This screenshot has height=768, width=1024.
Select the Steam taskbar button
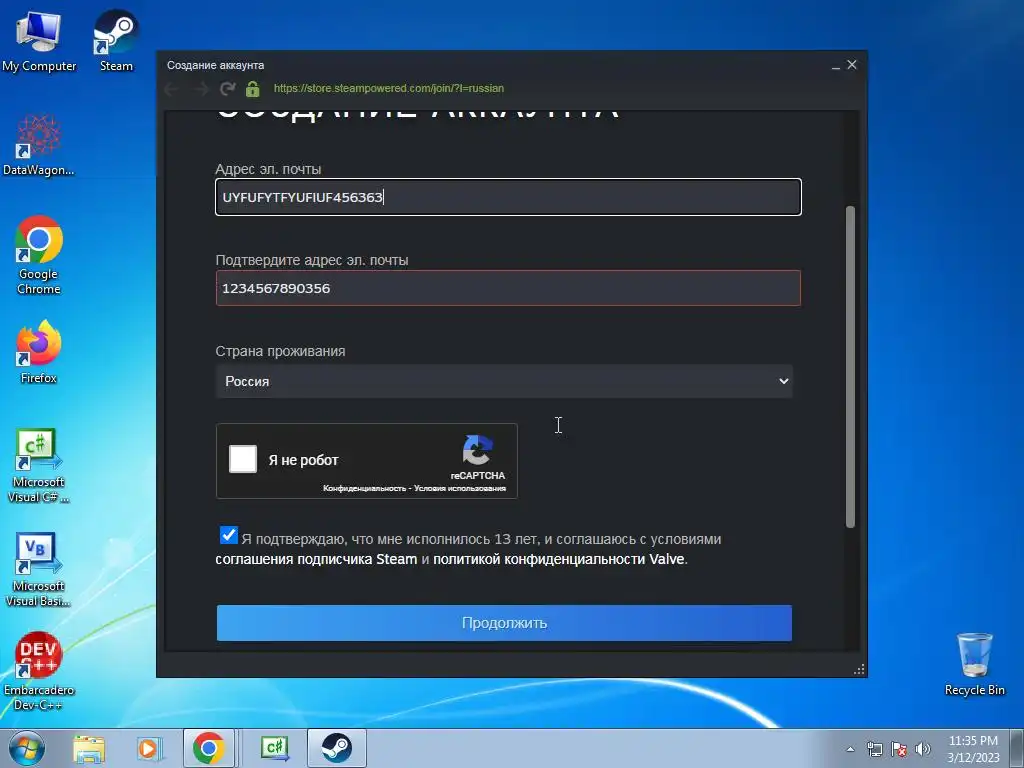[x=336, y=748]
